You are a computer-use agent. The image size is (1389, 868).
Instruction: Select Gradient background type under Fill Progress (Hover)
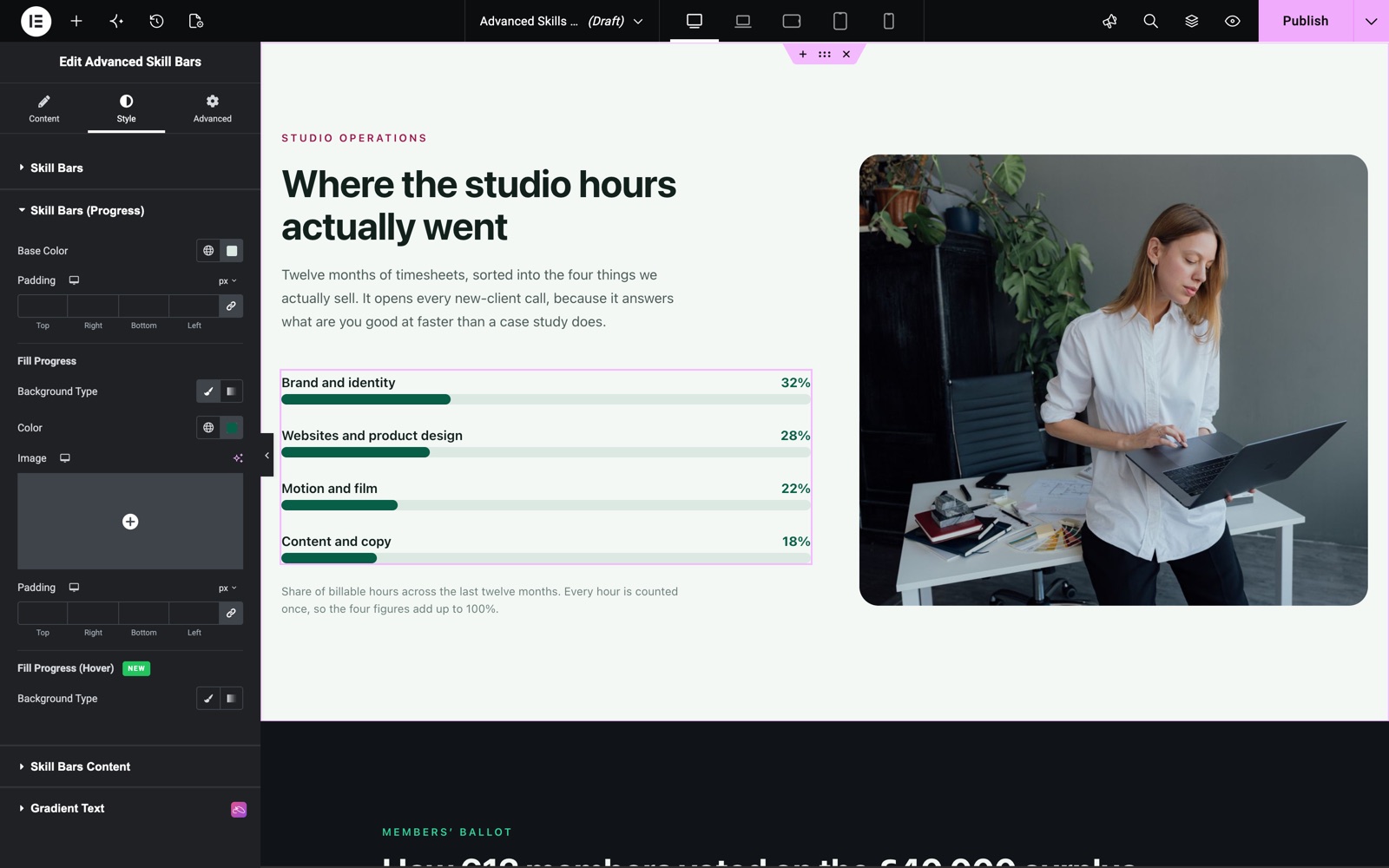[231, 699]
